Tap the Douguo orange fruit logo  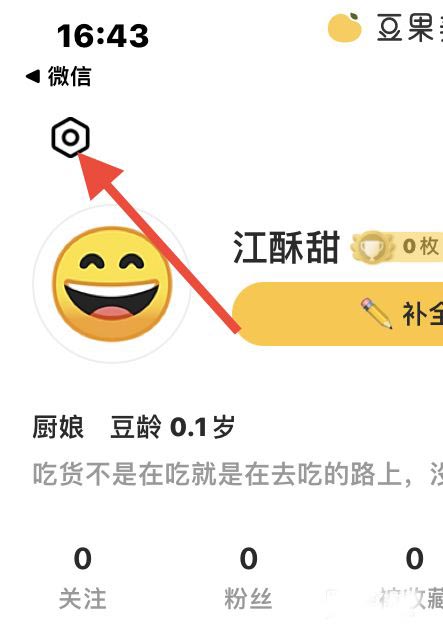(x=344, y=27)
